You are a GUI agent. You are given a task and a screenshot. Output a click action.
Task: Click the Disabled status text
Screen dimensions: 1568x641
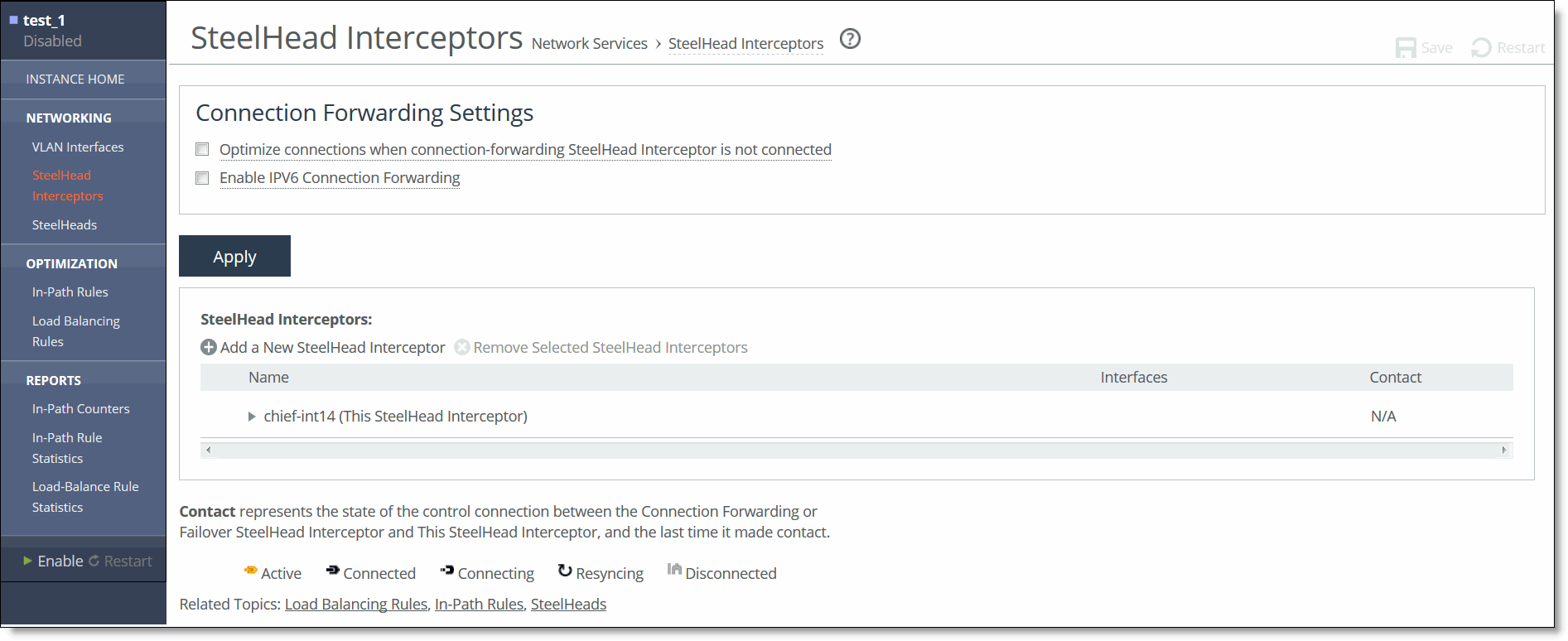[52, 41]
